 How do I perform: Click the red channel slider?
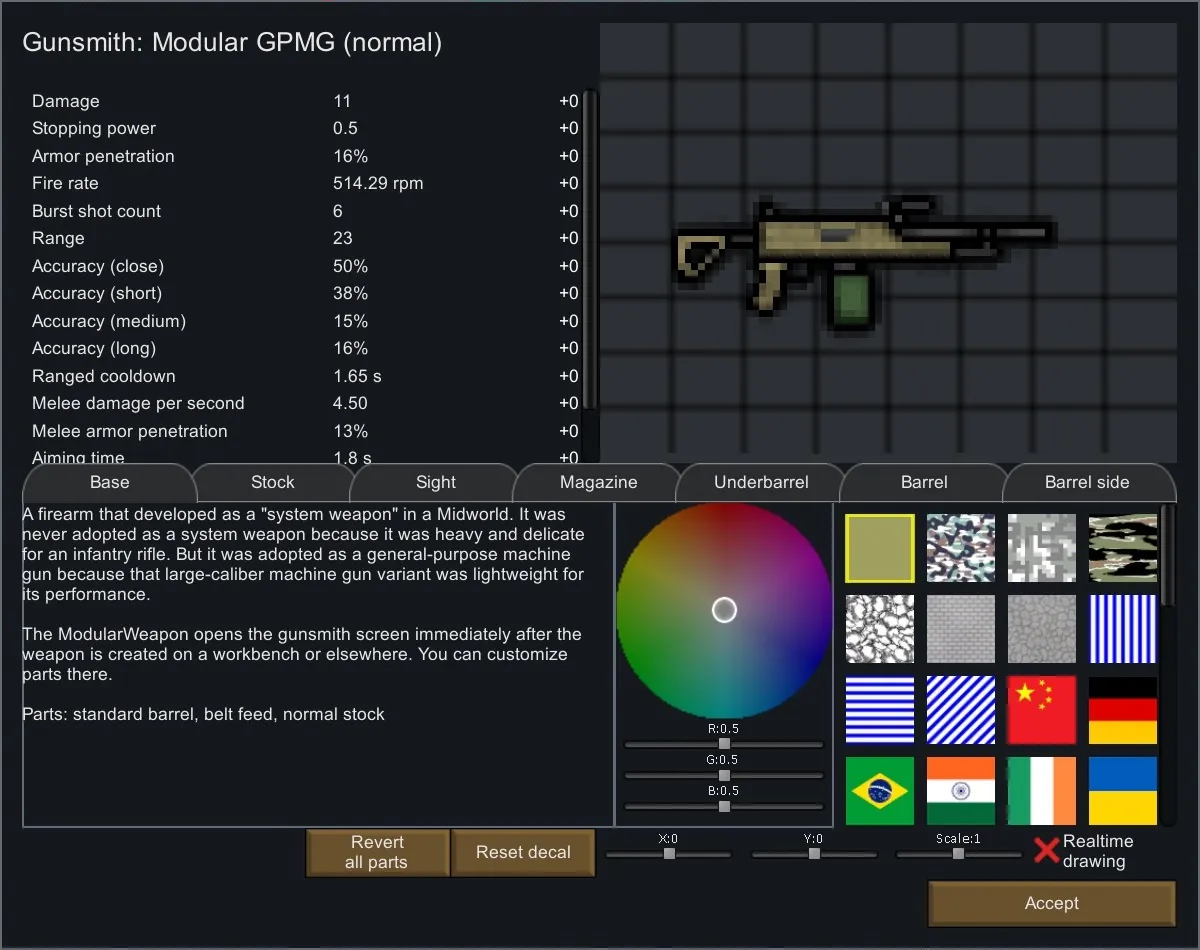click(x=724, y=744)
